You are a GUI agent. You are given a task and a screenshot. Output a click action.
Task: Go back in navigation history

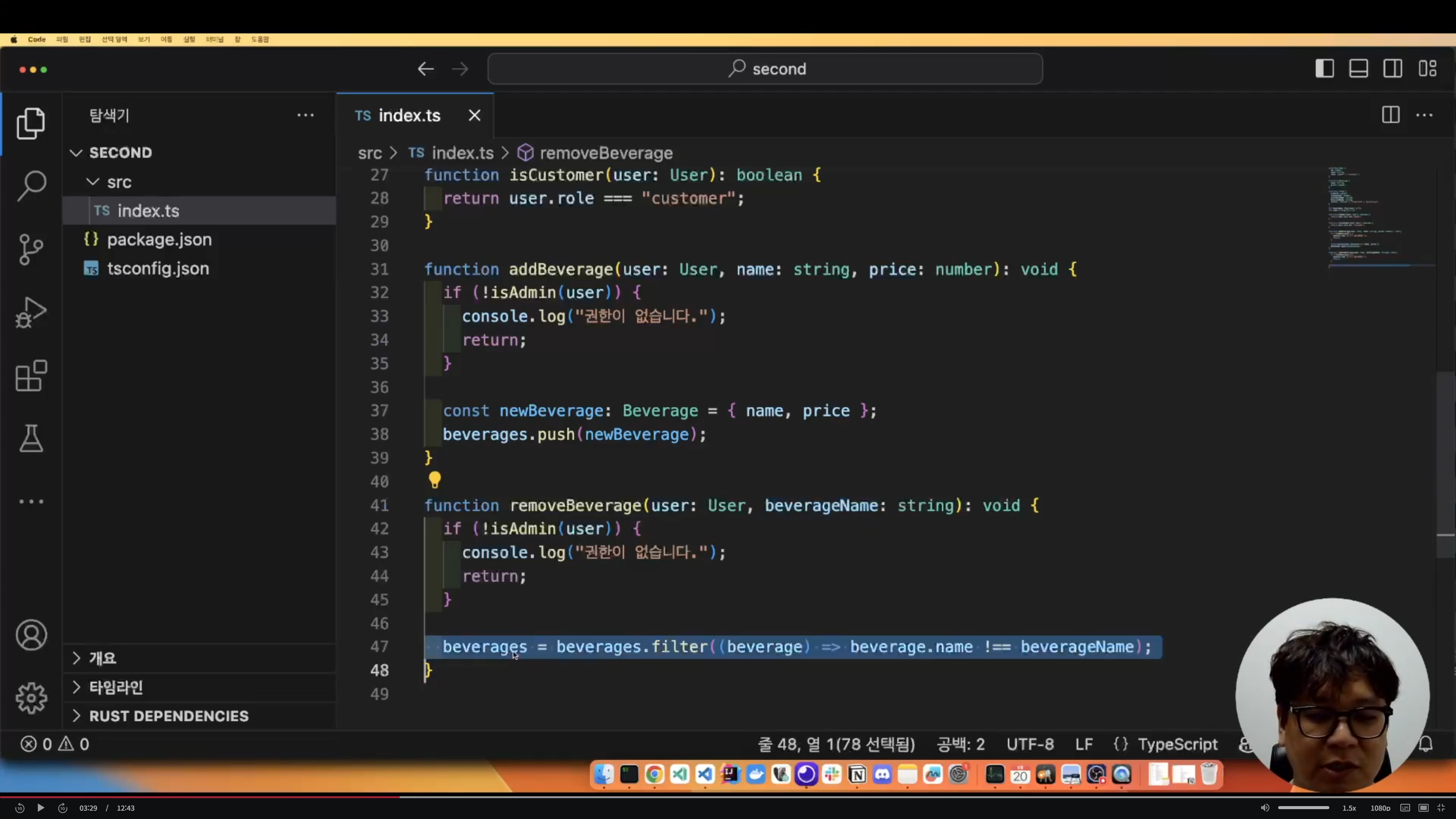click(425, 69)
